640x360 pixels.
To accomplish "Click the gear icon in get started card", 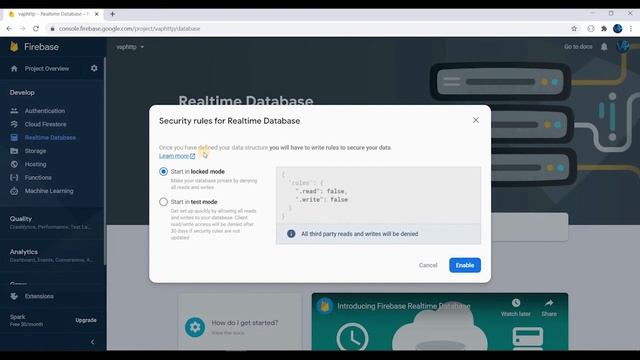I will [x=195, y=327].
